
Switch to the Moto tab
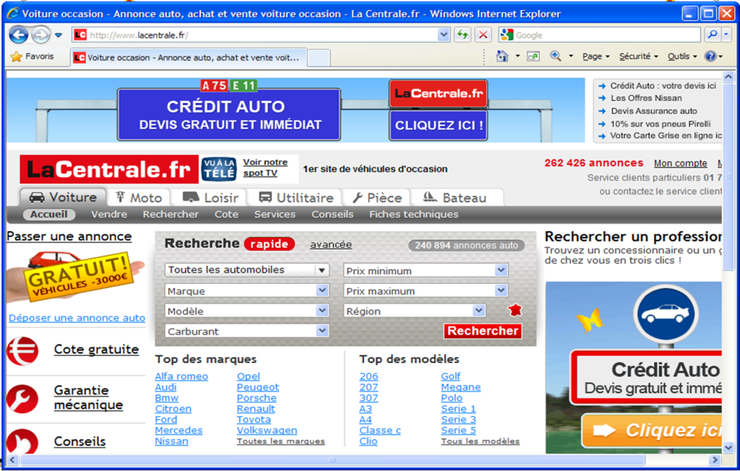click(x=139, y=198)
